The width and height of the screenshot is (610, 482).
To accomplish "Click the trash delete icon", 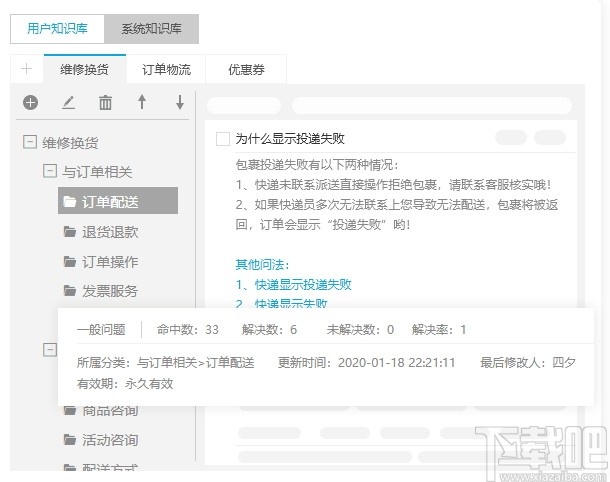I will click(x=105, y=103).
